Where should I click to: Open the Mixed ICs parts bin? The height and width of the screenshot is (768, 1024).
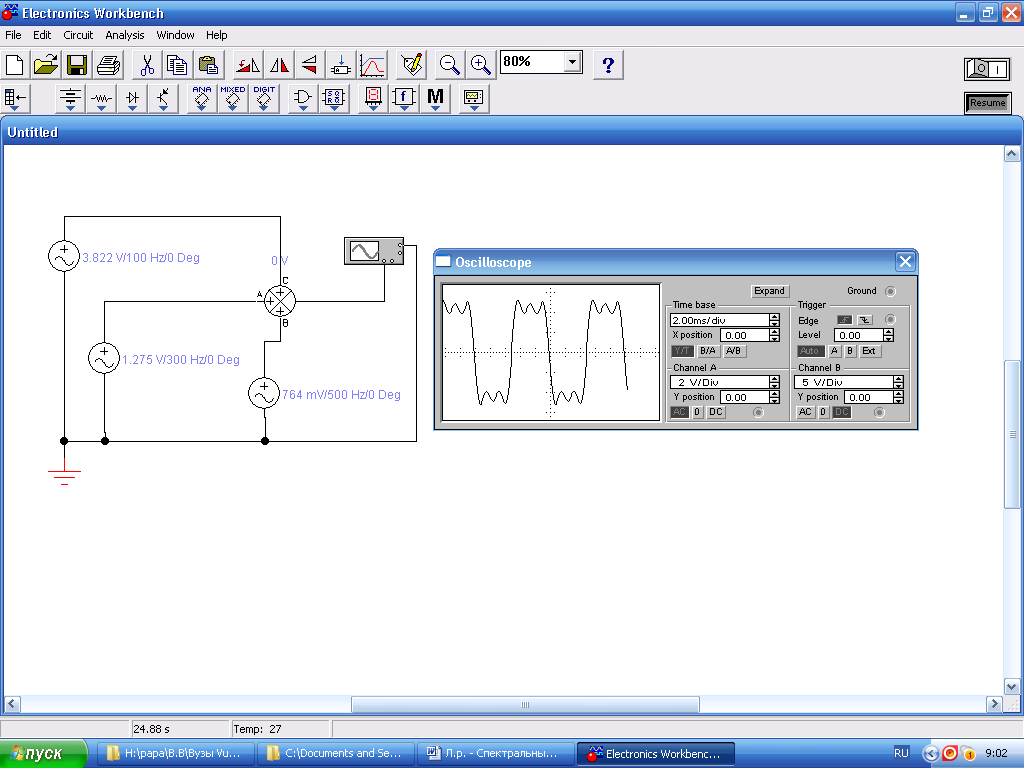(232, 99)
